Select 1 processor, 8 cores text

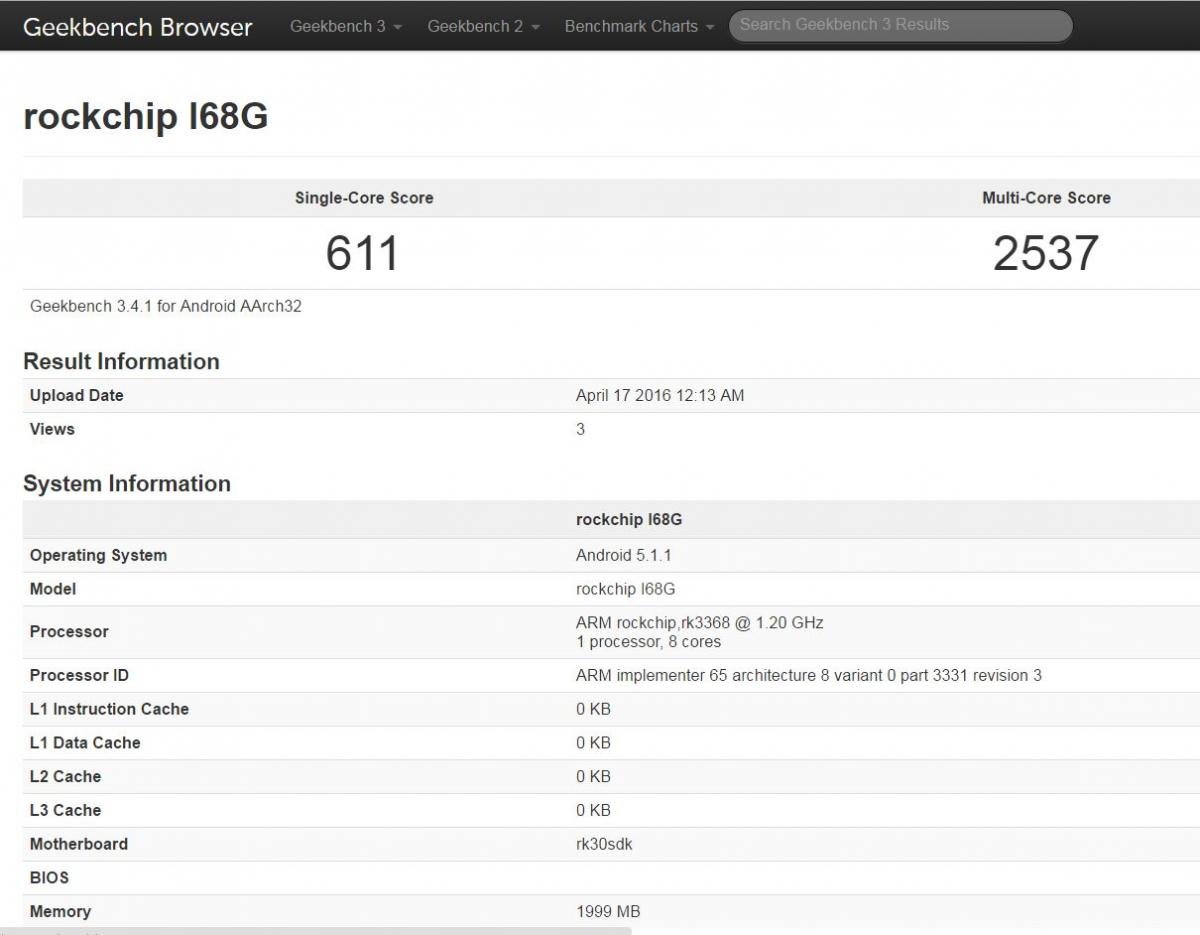tap(648, 641)
